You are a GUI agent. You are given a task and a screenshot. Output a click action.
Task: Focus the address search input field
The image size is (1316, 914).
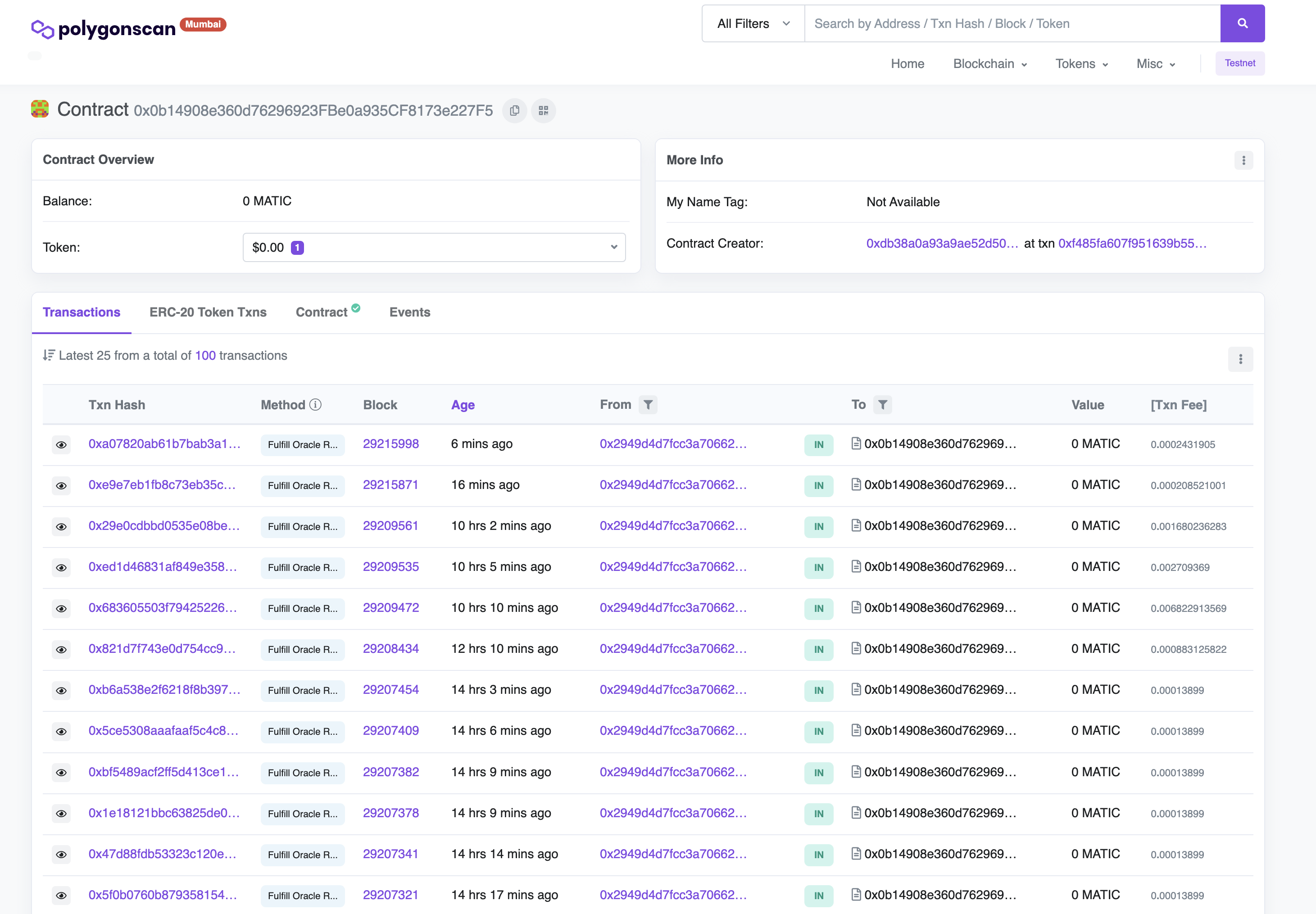1012,23
